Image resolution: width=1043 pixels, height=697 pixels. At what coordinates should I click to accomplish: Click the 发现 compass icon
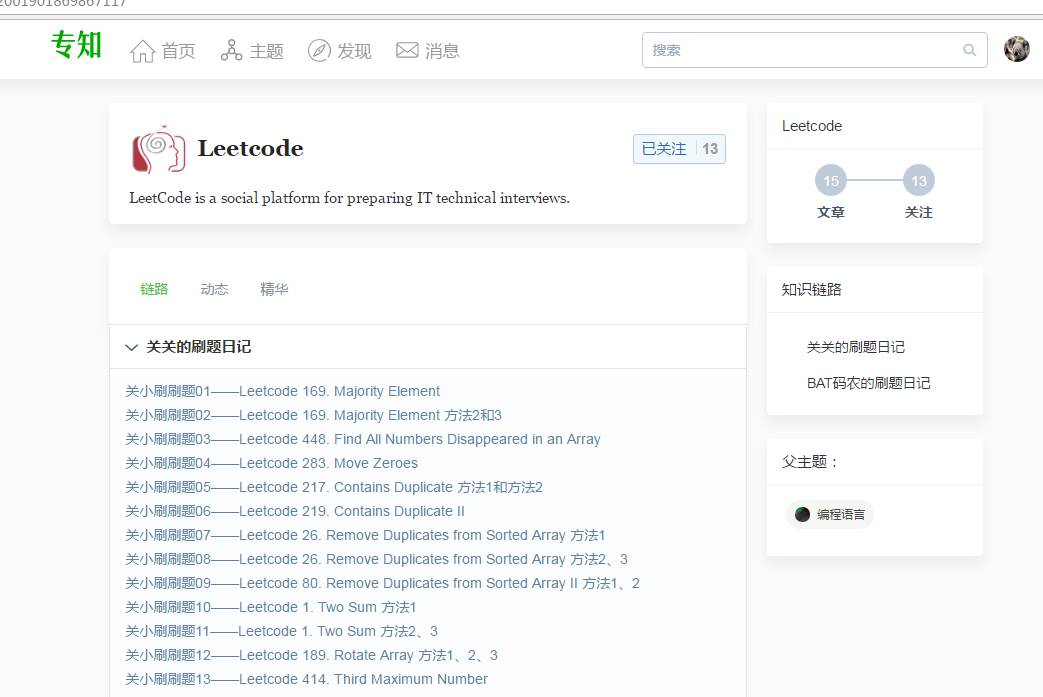[x=319, y=51]
